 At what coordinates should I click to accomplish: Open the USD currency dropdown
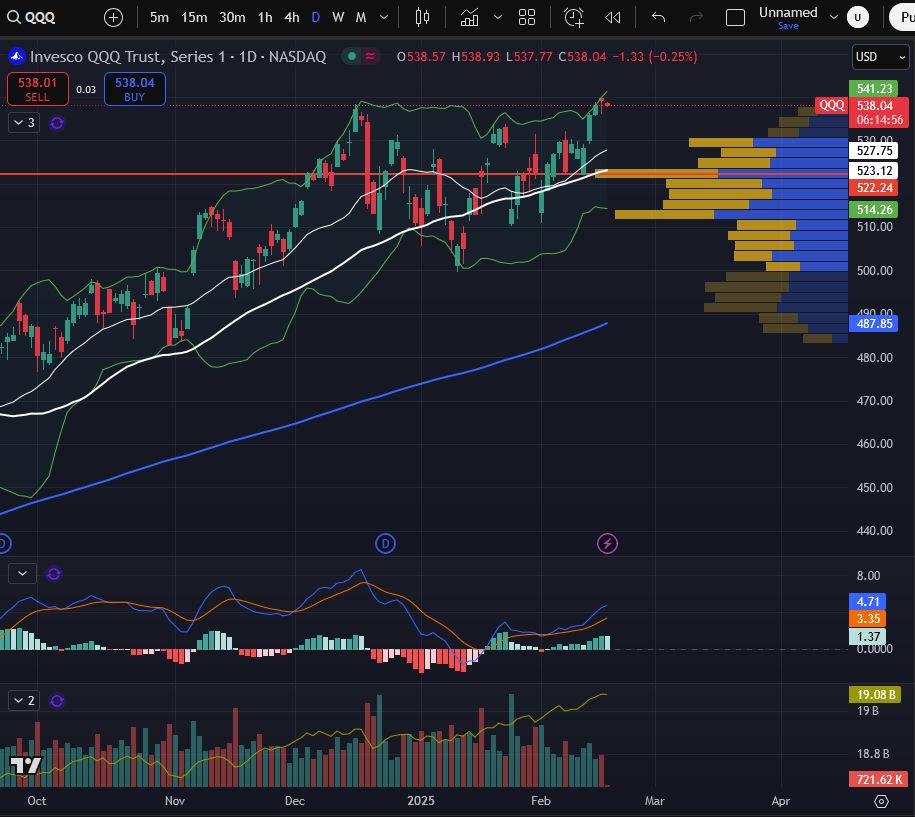880,57
